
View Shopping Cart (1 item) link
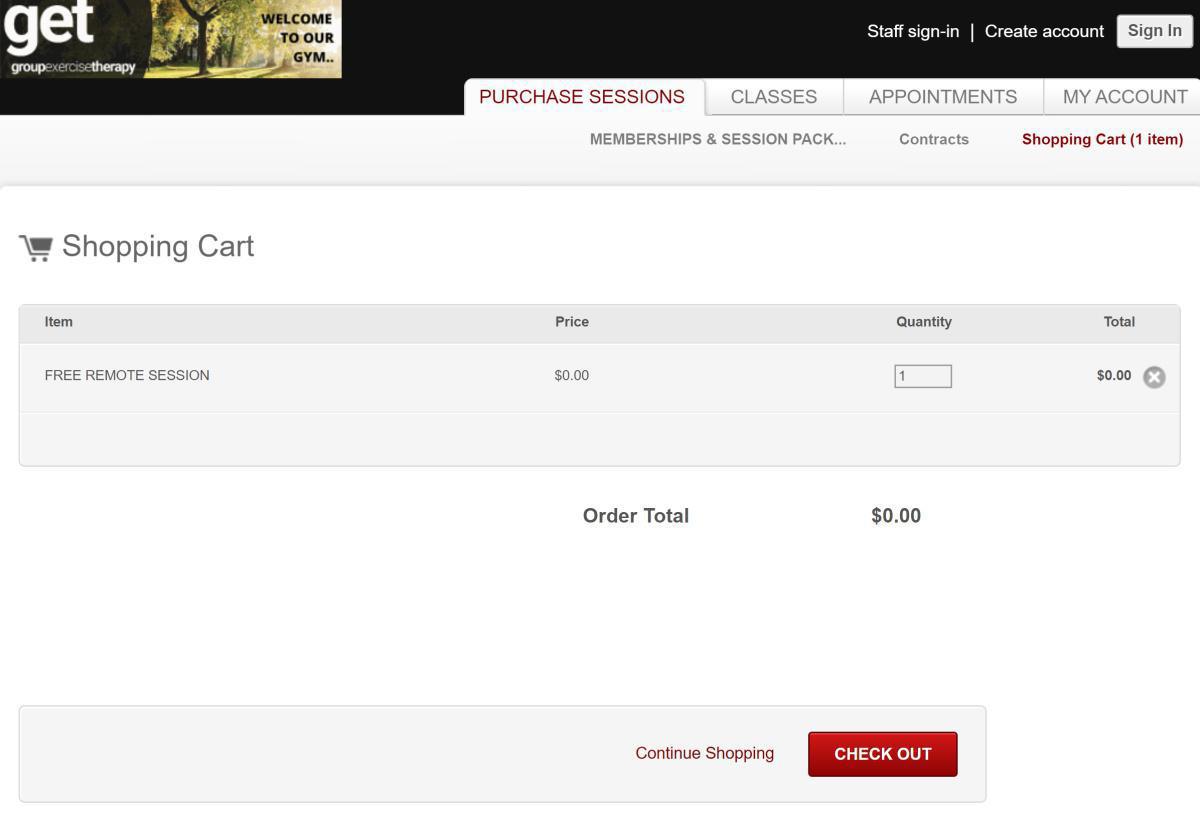[1102, 139]
